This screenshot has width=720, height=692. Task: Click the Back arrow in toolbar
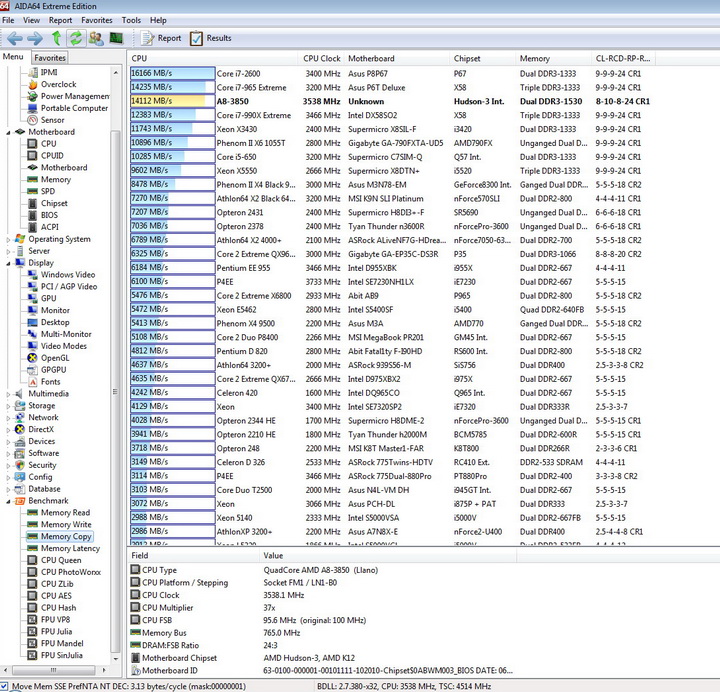[14, 38]
